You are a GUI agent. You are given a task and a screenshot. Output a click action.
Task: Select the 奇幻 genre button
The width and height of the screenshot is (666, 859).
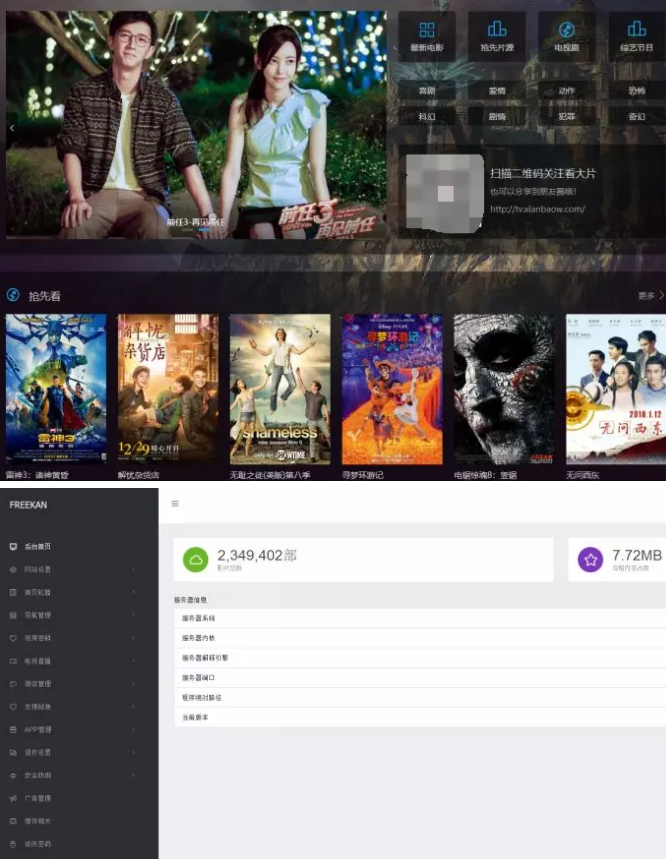click(x=636, y=116)
